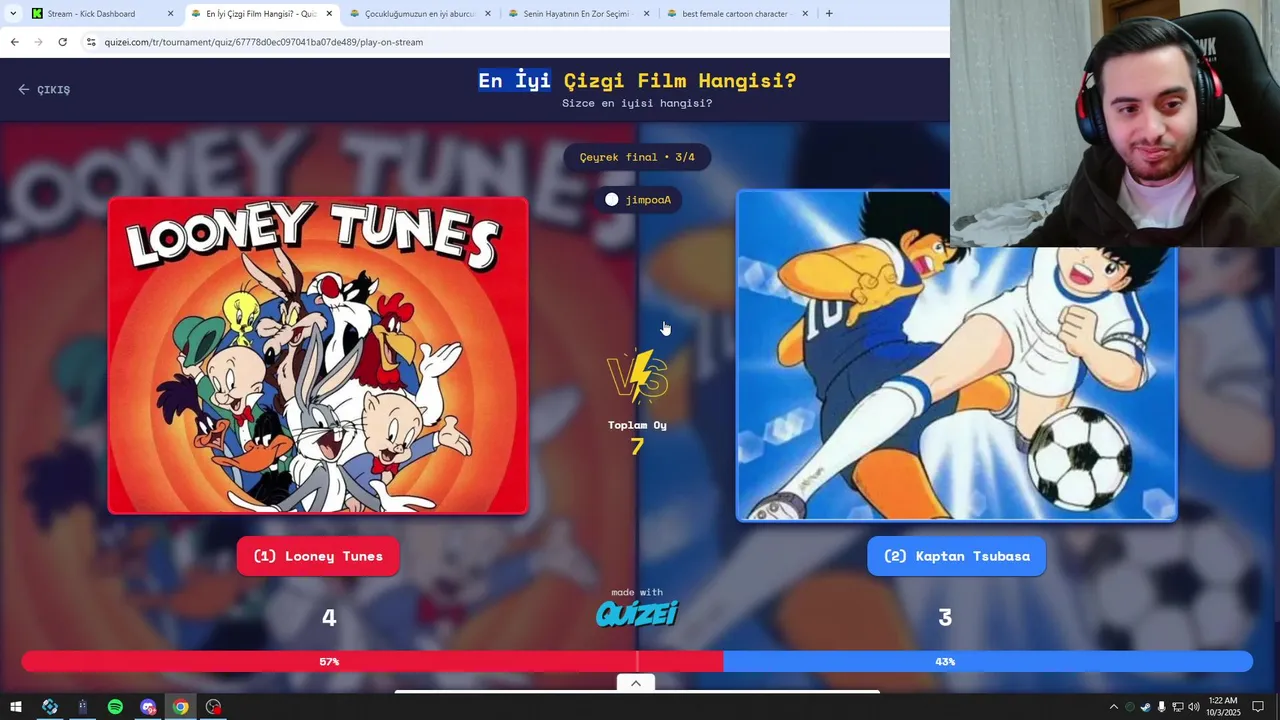Viewport: 1280px width, 720px height.
Task: Open the Windows Start menu
Action: point(15,707)
